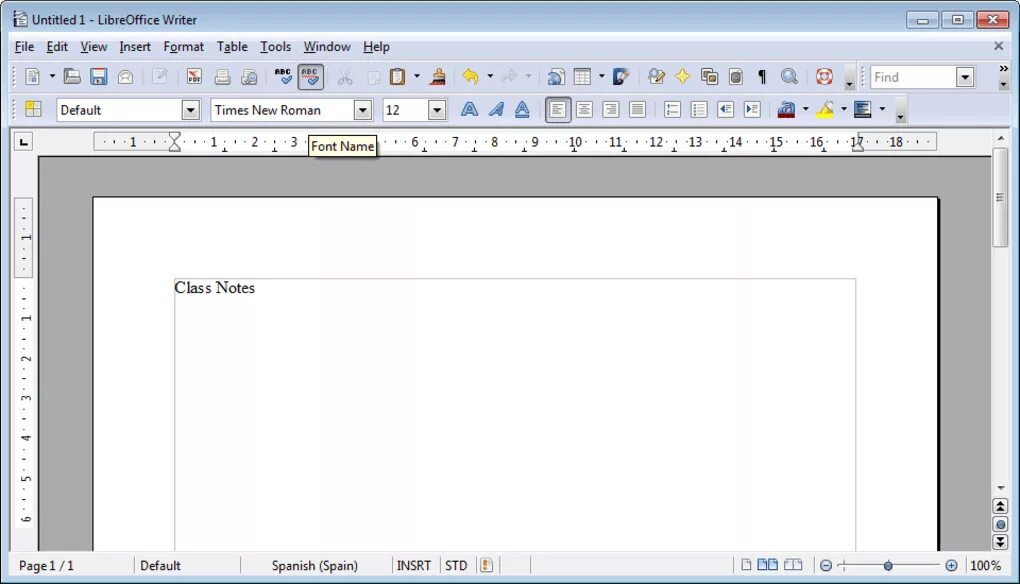This screenshot has height=584, width=1020.
Task: Open Styles and Formatting window icon
Action: [33, 109]
